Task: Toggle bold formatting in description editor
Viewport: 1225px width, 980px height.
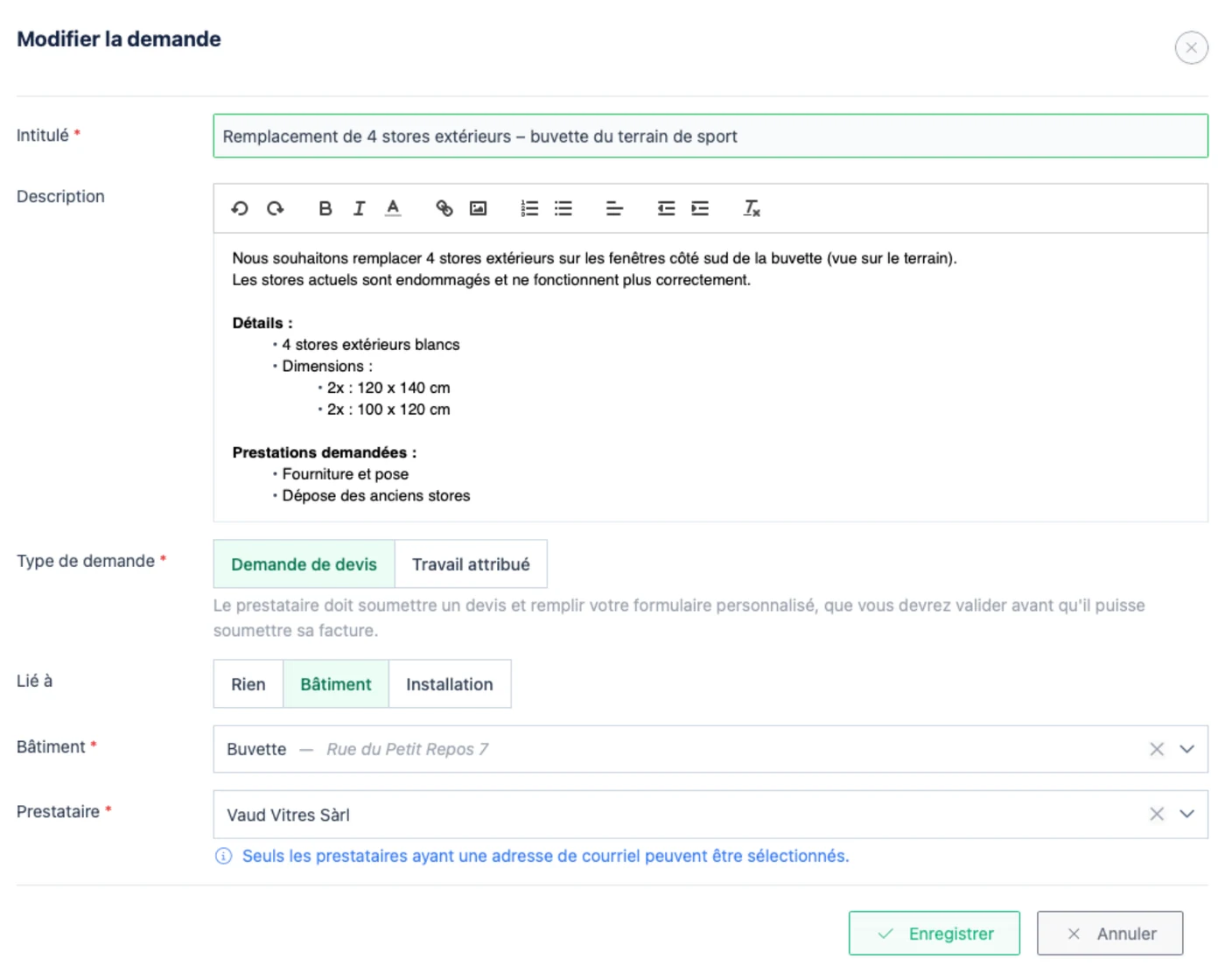Action: 325,208
